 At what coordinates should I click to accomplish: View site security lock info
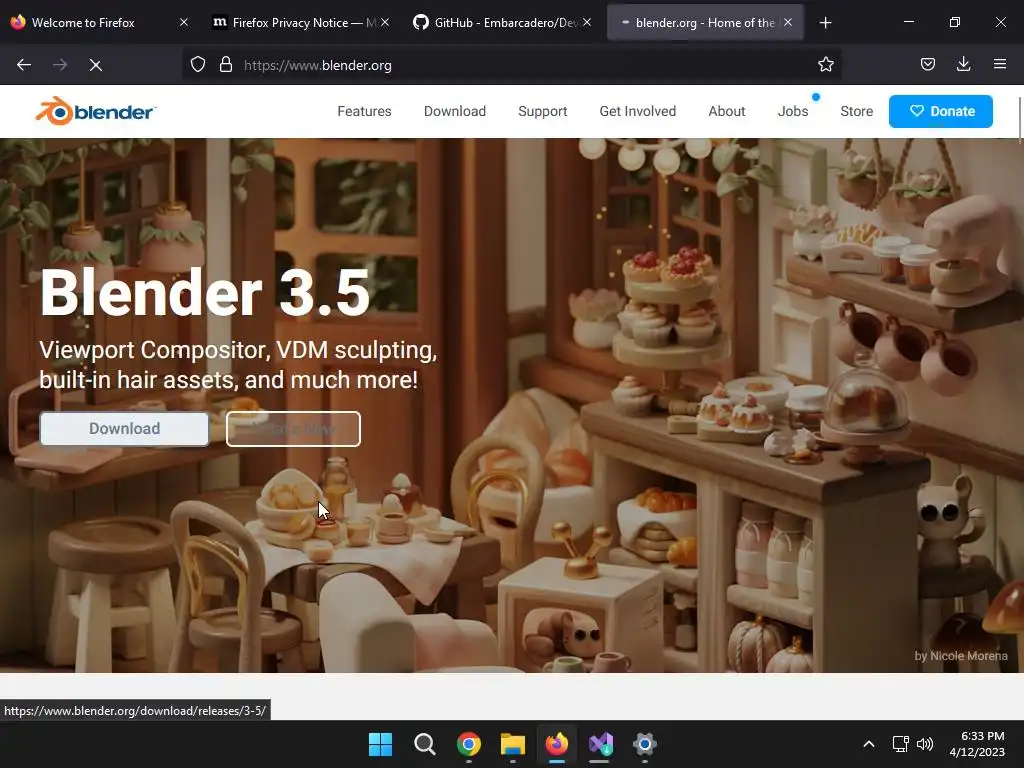click(226, 65)
